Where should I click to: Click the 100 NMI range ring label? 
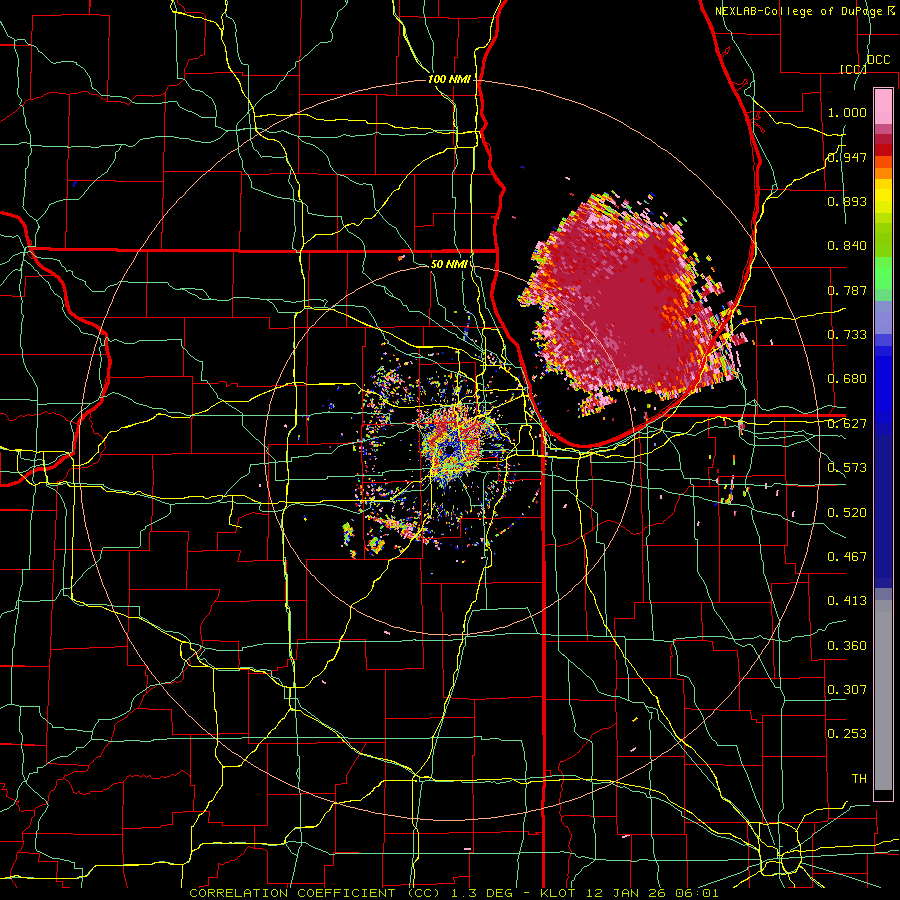click(x=449, y=79)
